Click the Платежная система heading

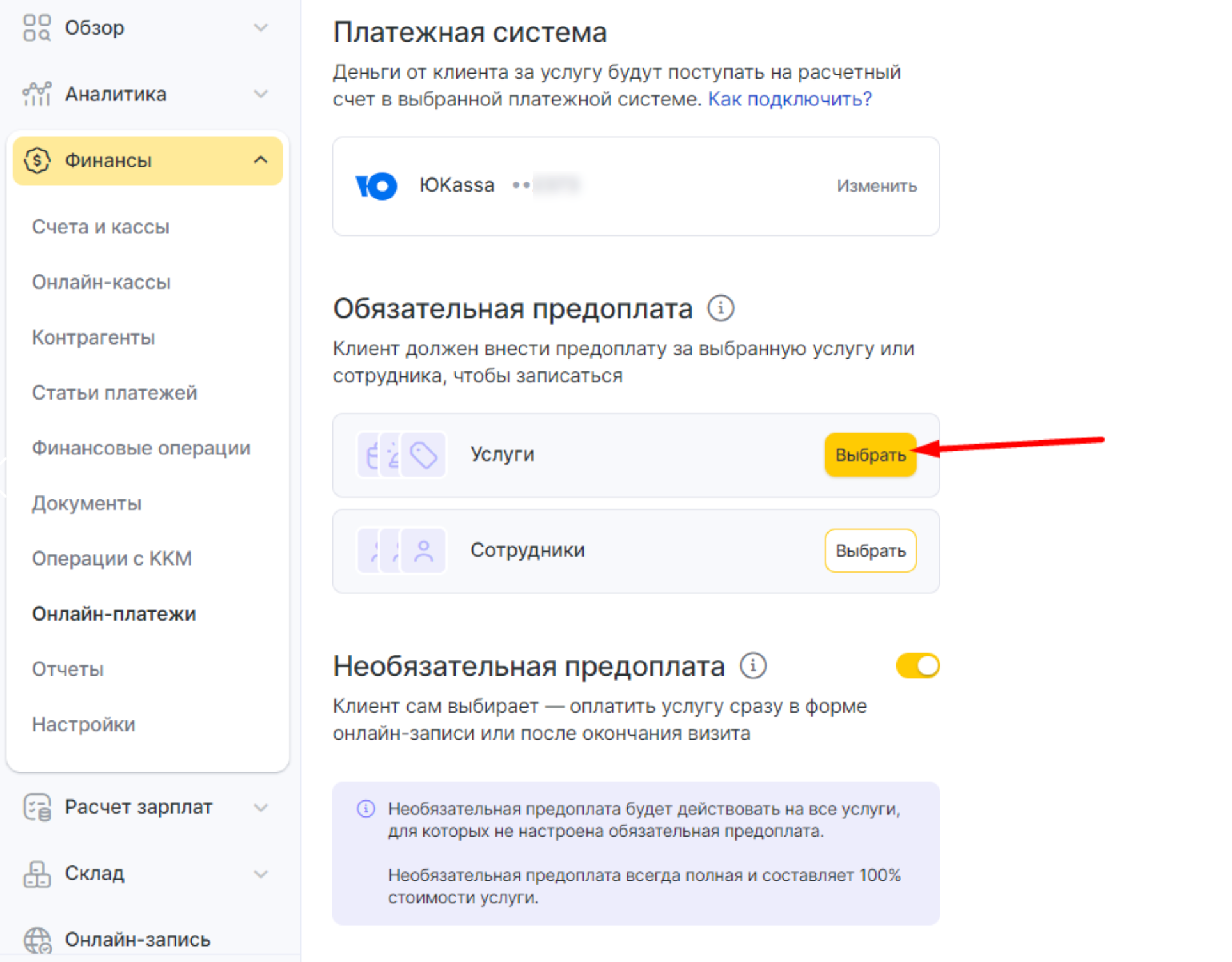point(470,32)
